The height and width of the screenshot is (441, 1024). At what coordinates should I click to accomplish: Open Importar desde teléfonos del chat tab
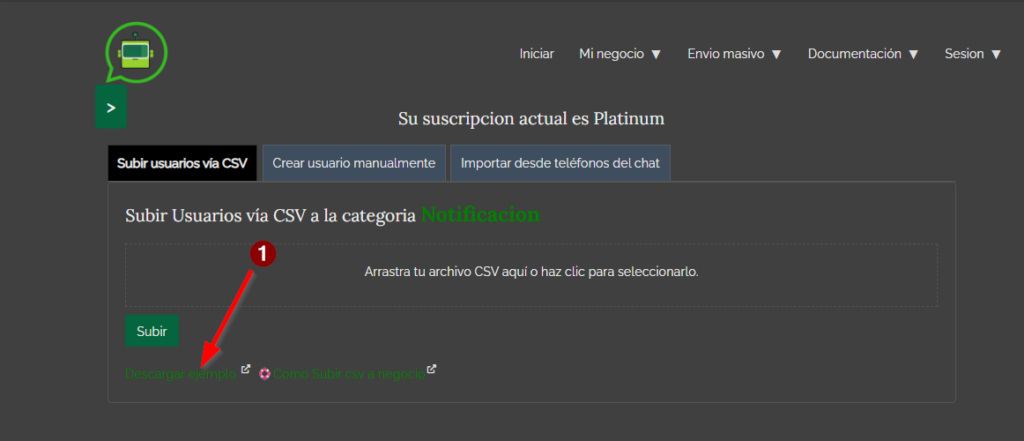(x=560, y=163)
